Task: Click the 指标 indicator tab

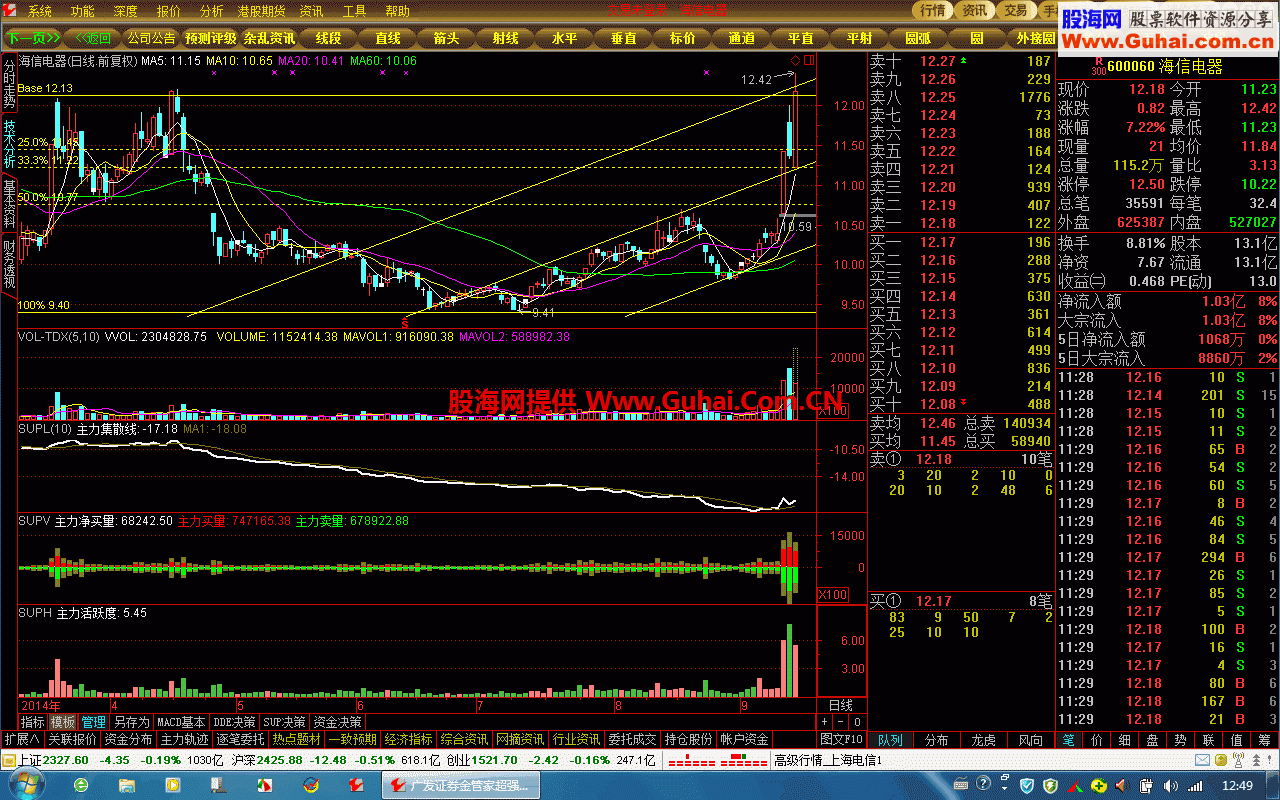Action: [33, 721]
